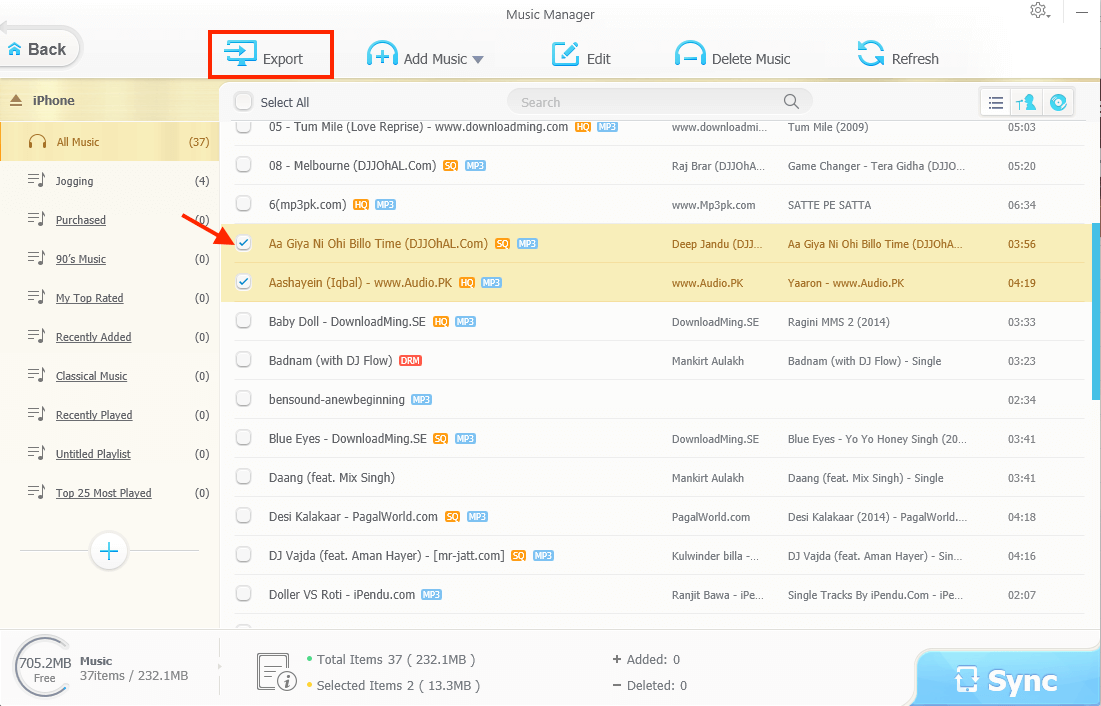Switch to list view icon

click(x=996, y=103)
